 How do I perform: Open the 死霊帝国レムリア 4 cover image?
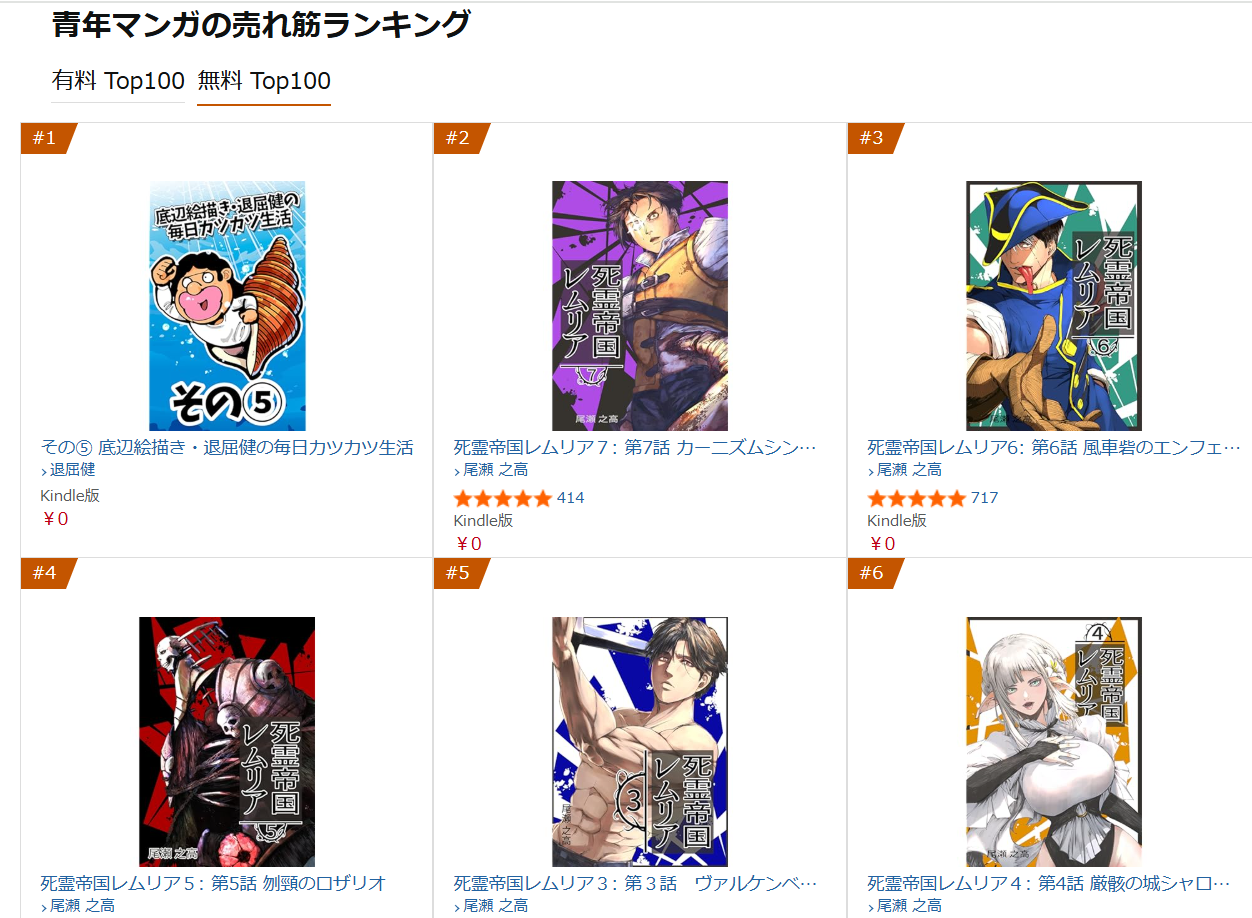(1054, 742)
